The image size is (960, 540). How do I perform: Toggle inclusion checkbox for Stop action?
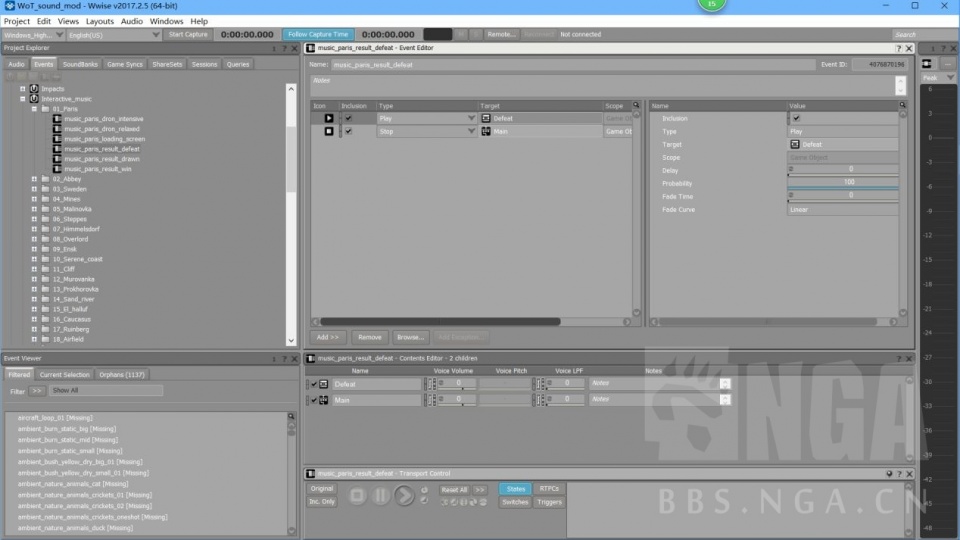(348, 131)
